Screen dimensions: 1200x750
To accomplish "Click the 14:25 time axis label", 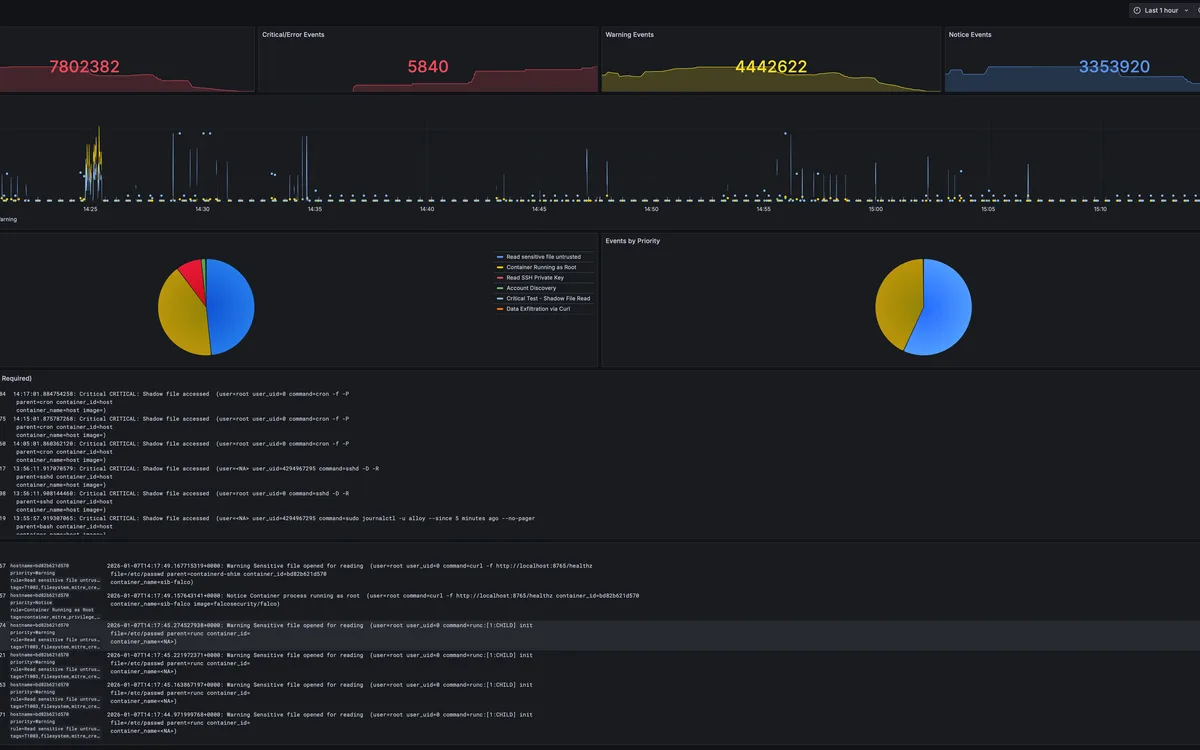I will [90, 209].
